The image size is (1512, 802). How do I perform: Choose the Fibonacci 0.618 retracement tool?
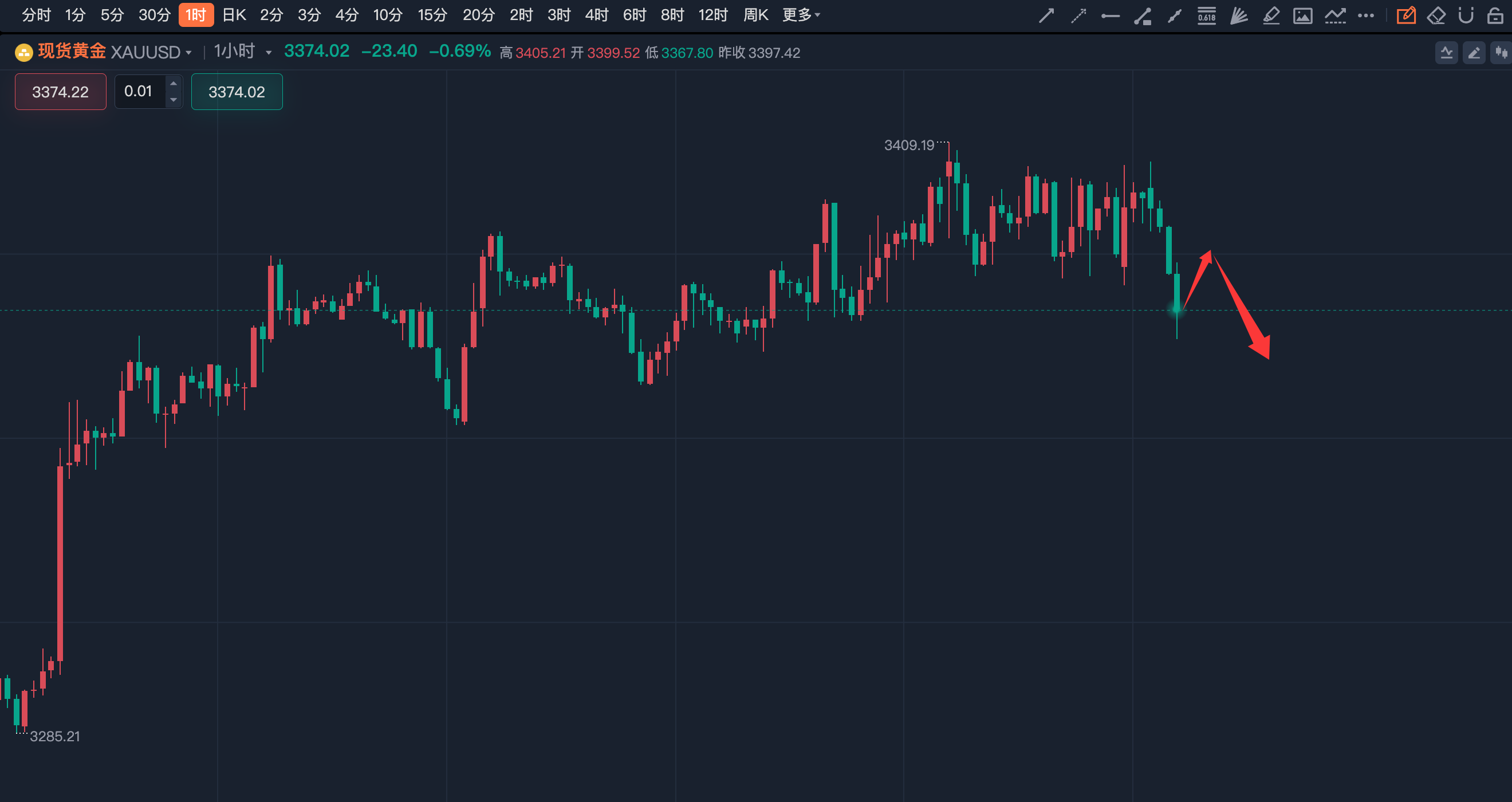click(1206, 15)
